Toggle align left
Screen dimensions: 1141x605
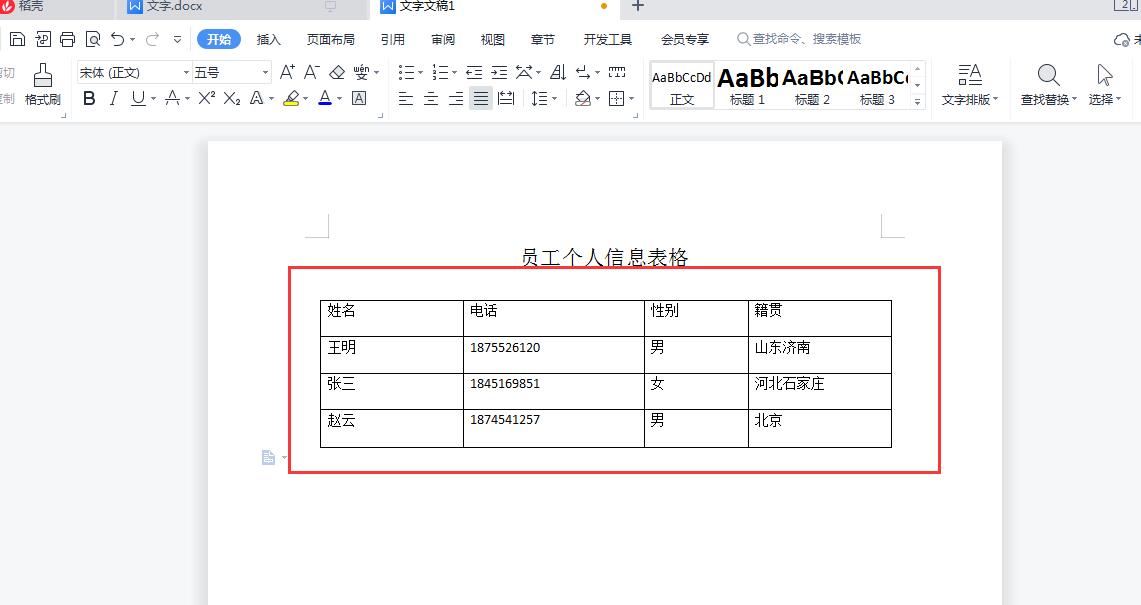406,98
